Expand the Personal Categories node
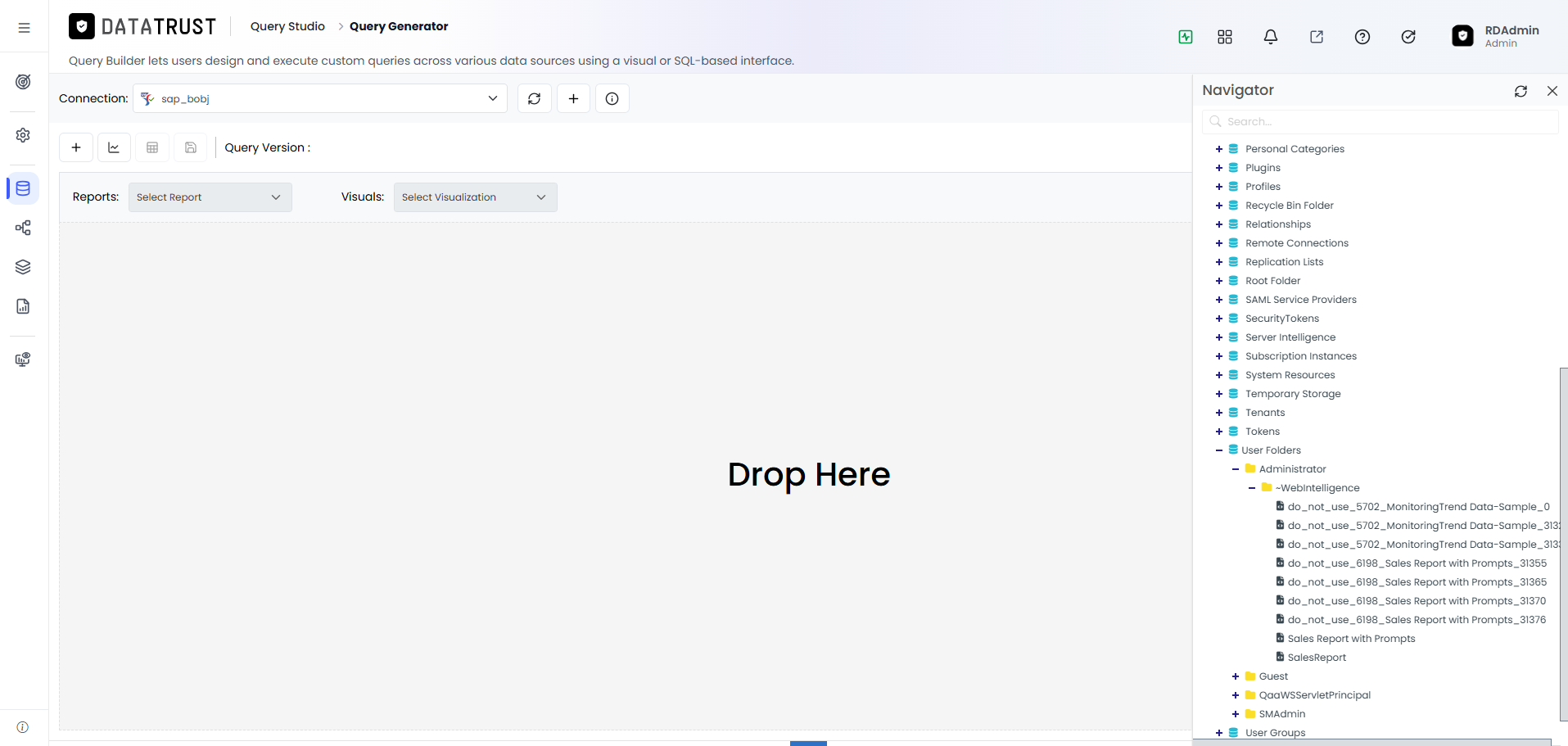1568x746 pixels. tap(1219, 149)
